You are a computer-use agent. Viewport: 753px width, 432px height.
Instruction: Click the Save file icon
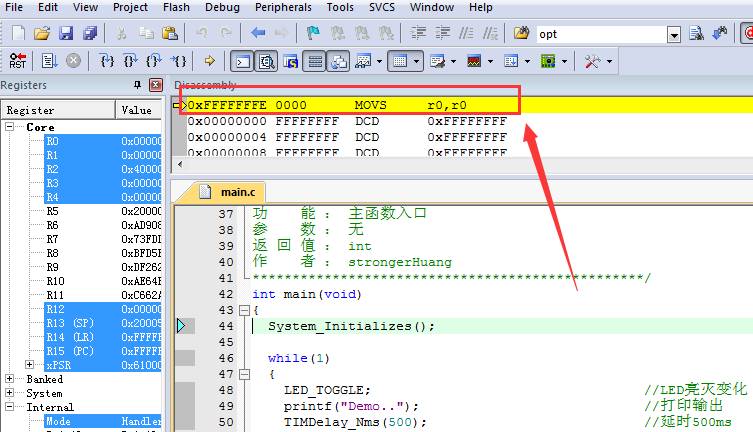[x=65, y=34]
